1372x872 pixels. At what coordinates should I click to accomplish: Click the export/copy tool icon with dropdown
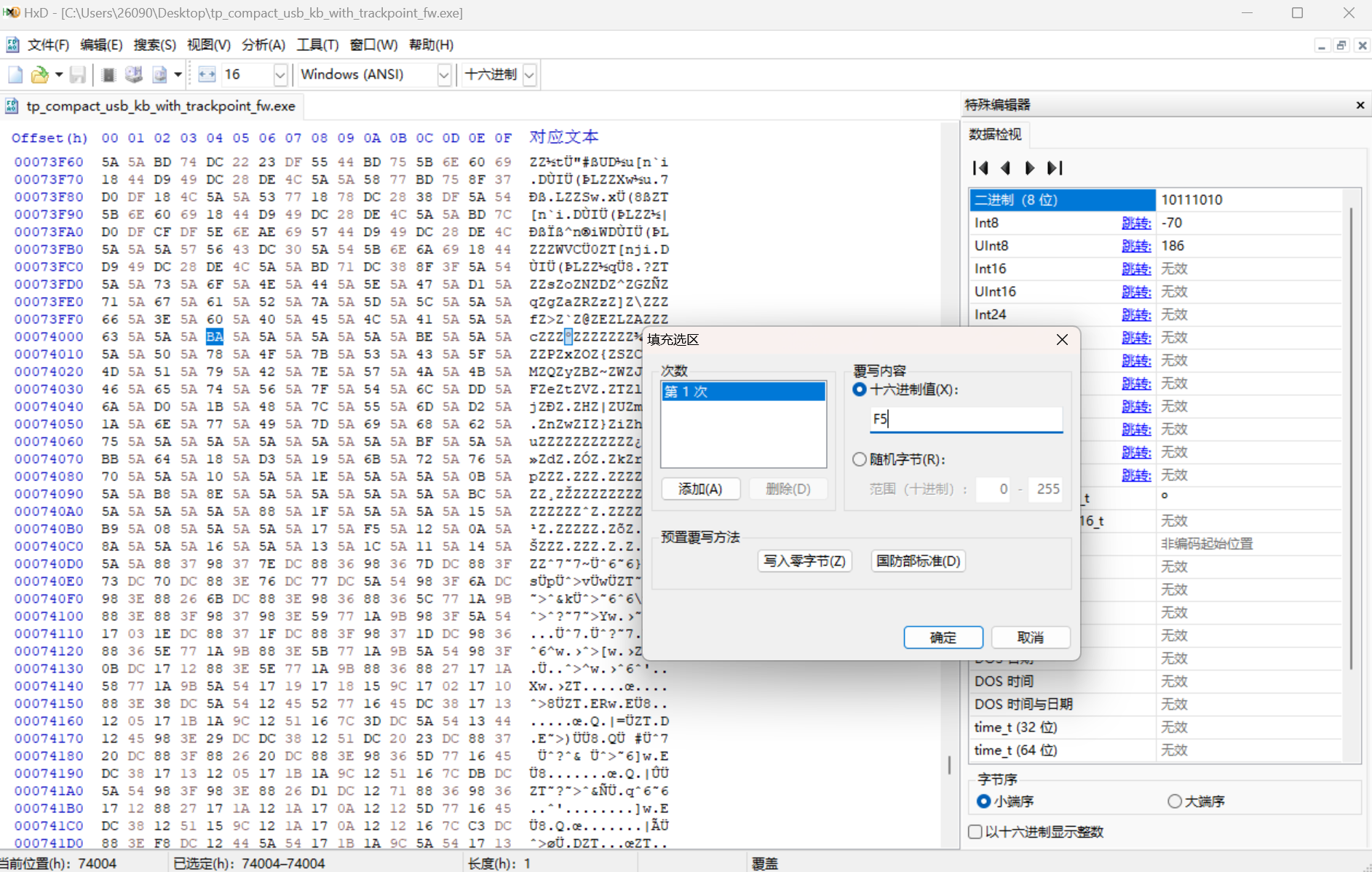pos(163,74)
